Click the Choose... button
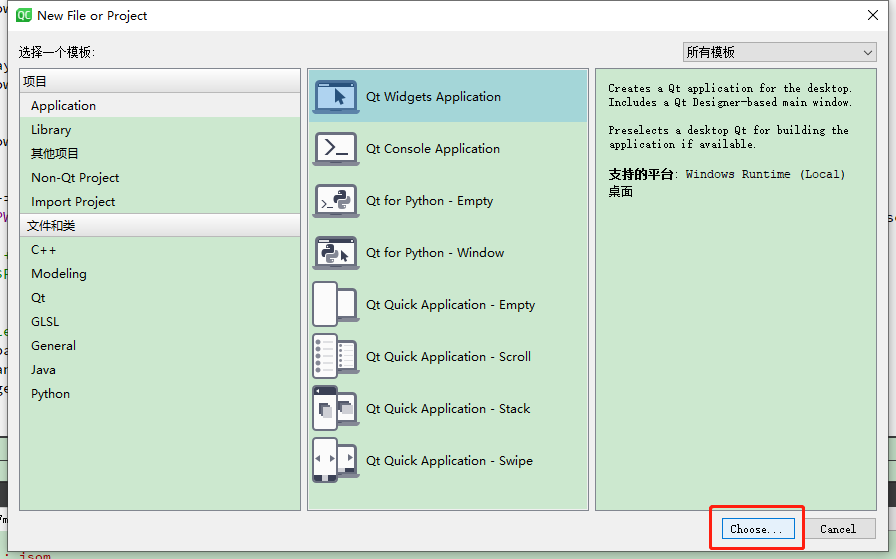 pyautogui.click(x=758, y=529)
